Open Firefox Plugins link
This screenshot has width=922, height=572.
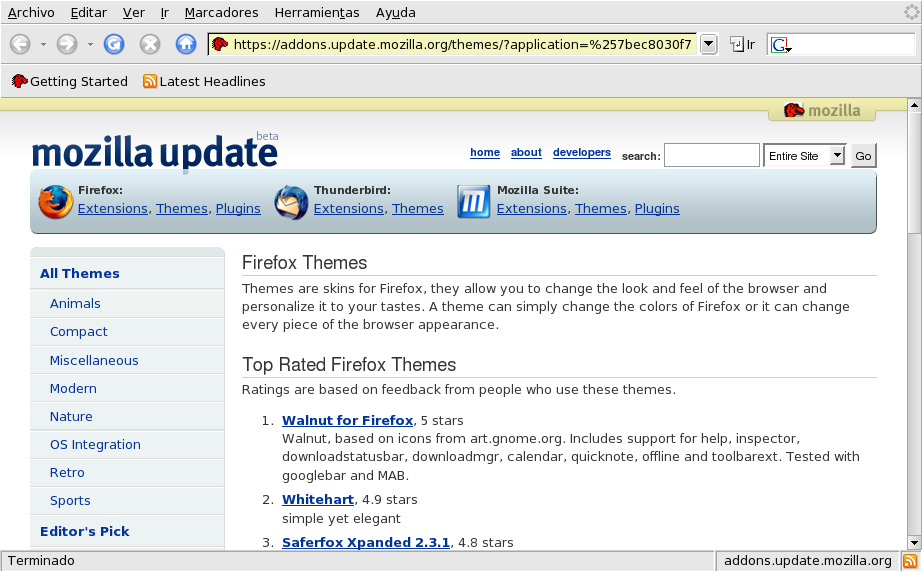(238, 209)
